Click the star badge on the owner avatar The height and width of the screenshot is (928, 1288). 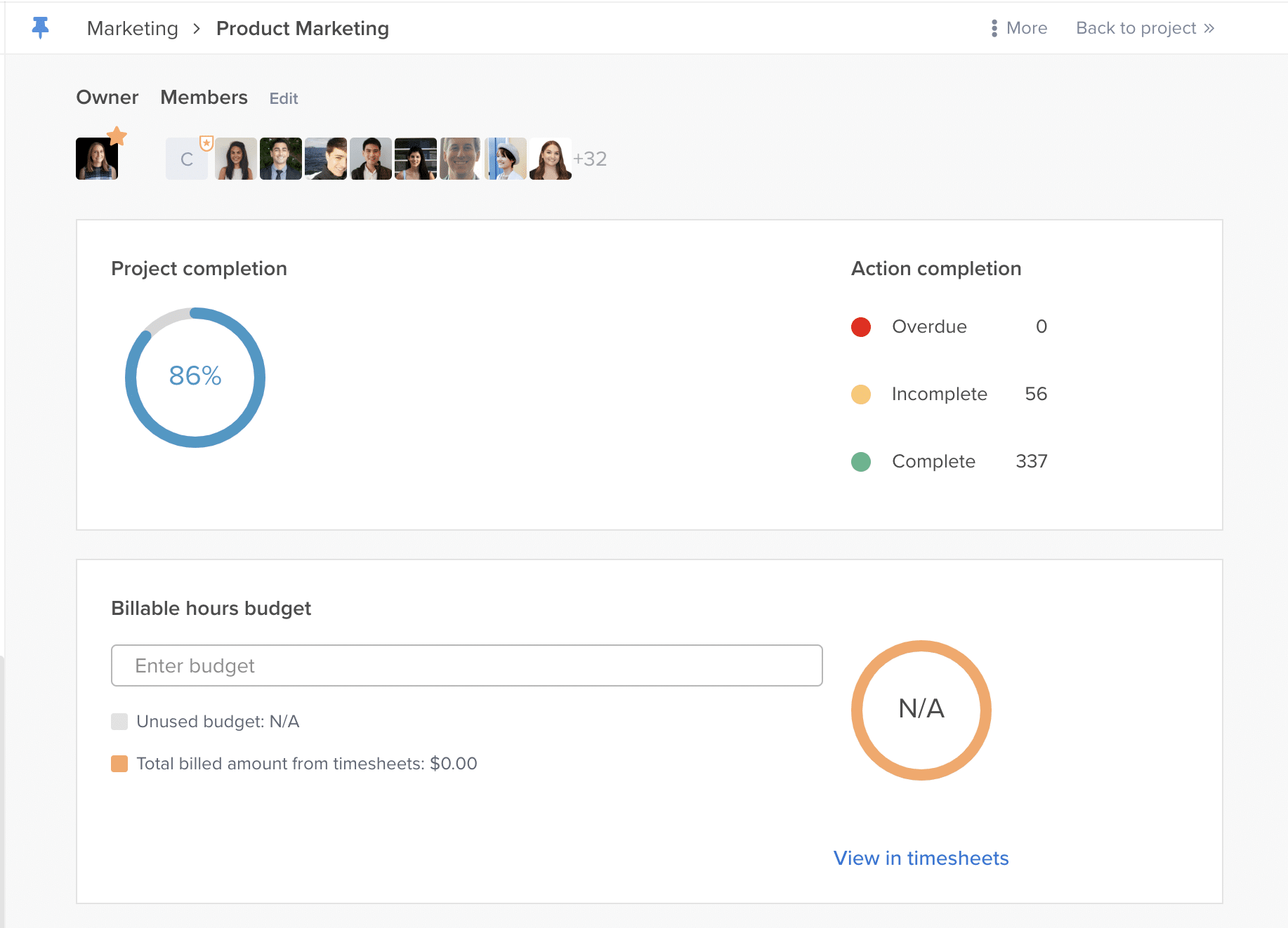(x=118, y=135)
